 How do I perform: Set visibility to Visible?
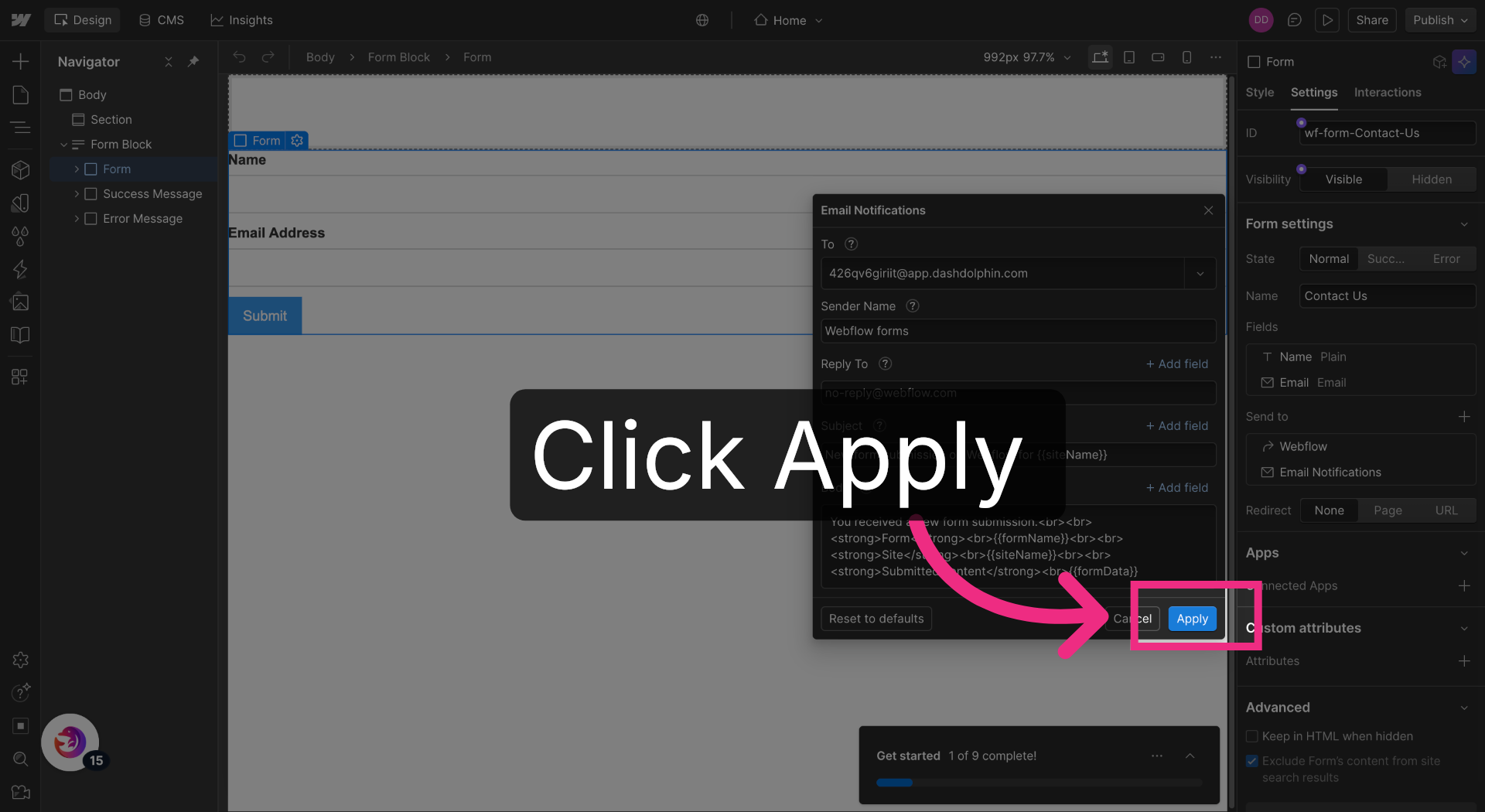(x=1343, y=179)
